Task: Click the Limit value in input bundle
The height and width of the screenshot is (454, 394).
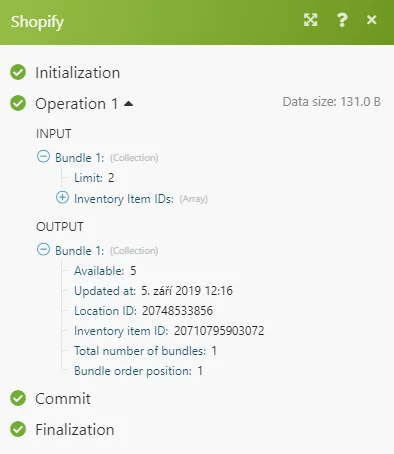Action: pos(111,178)
